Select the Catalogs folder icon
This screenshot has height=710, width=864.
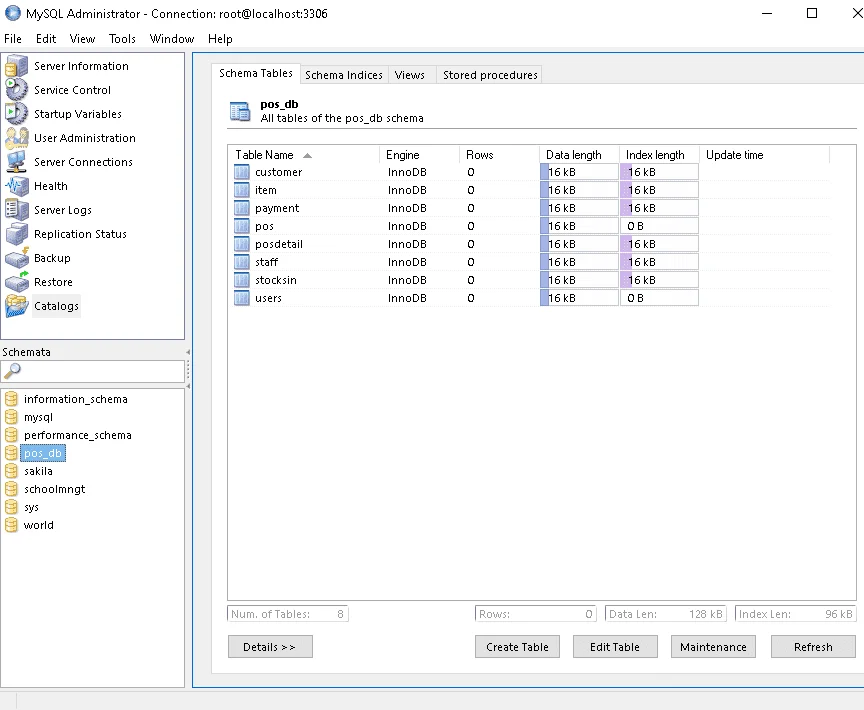click(17, 306)
